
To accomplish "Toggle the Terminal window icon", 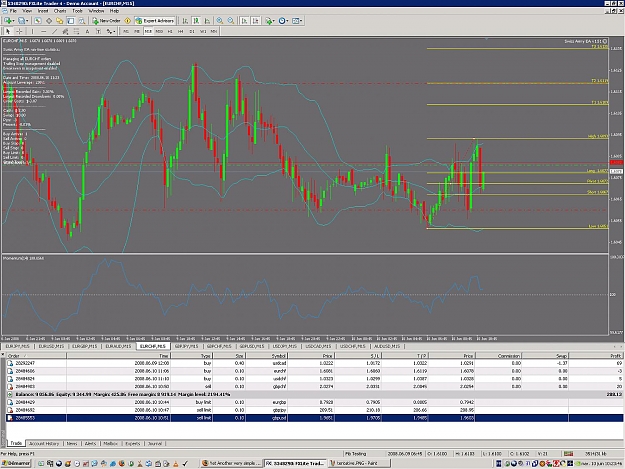I will [71, 21].
